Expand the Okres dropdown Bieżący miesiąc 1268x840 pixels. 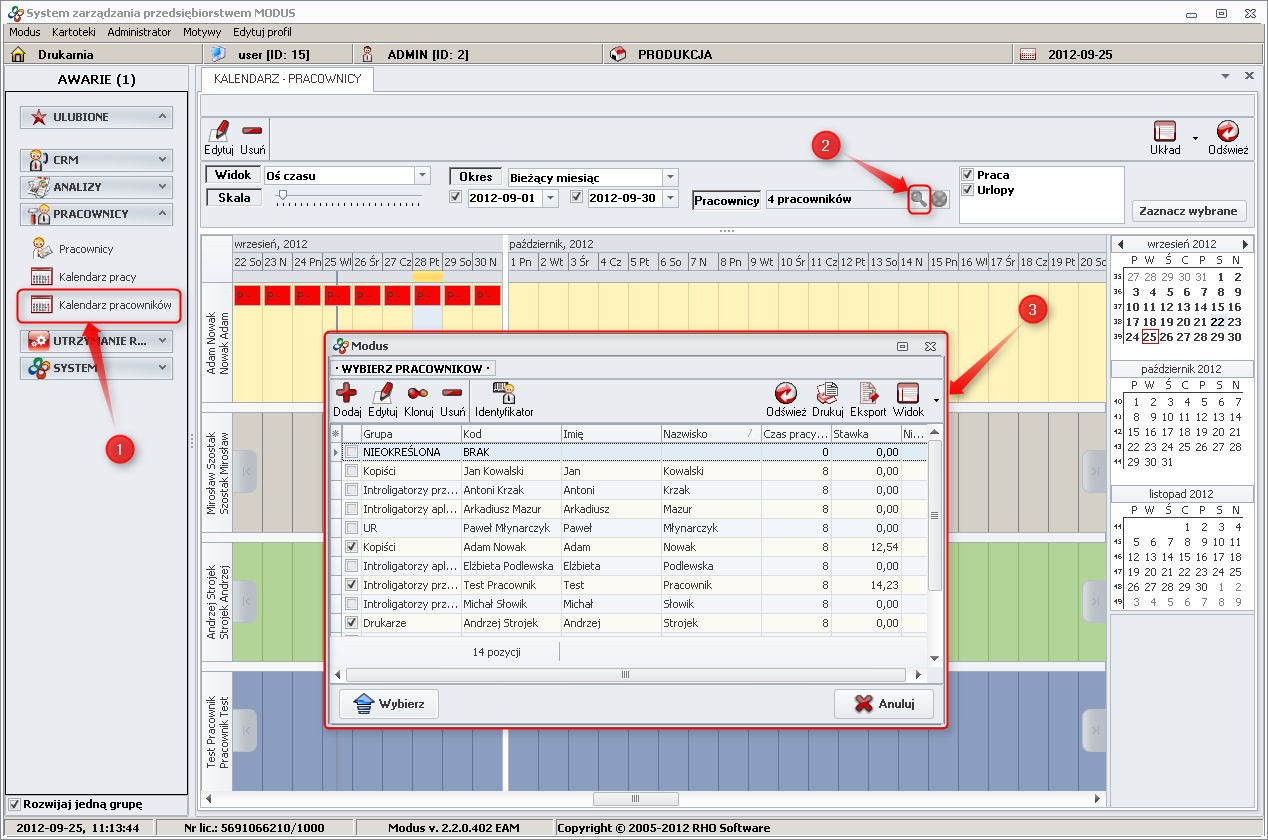(670, 177)
